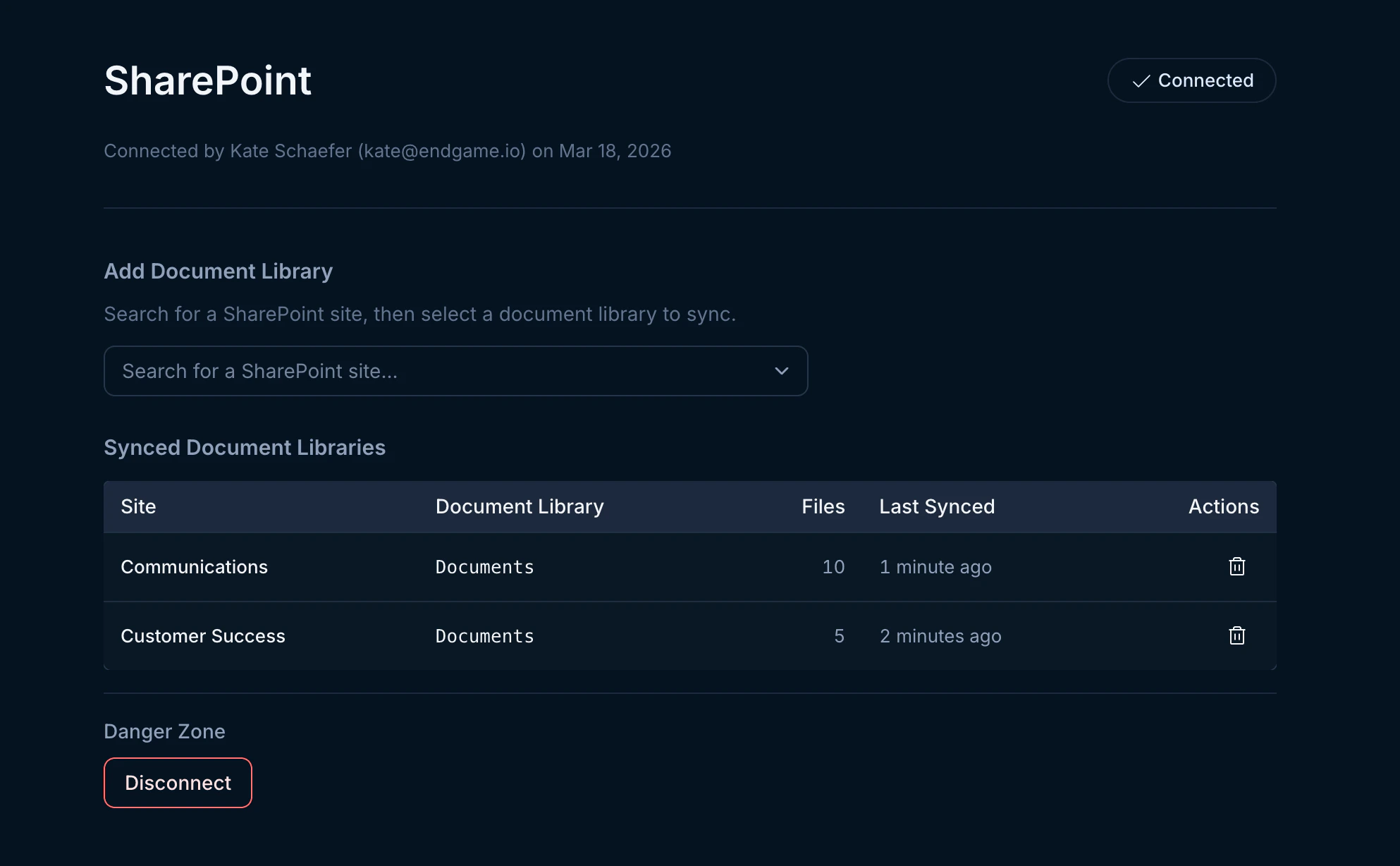This screenshot has height=866, width=1400.
Task: Click the Last Synced column header
Action: (x=937, y=506)
